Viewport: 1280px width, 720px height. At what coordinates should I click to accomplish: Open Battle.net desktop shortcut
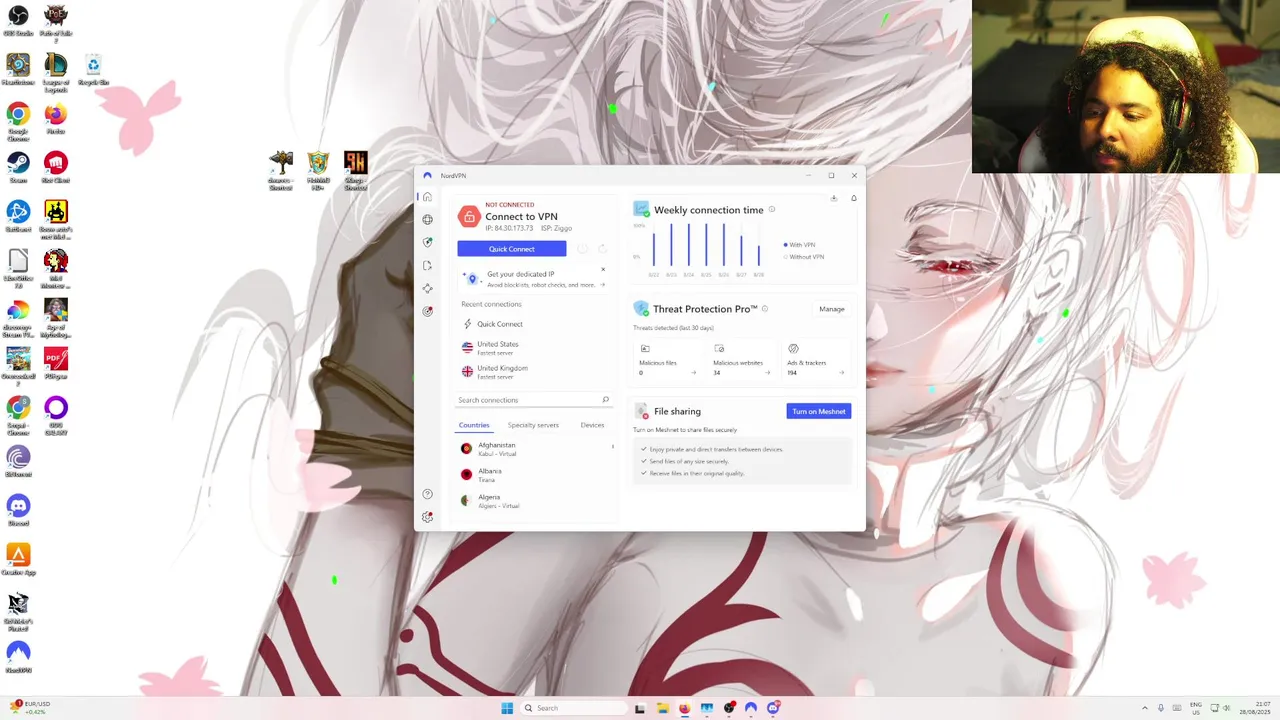pyautogui.click(x=18, y=216)
